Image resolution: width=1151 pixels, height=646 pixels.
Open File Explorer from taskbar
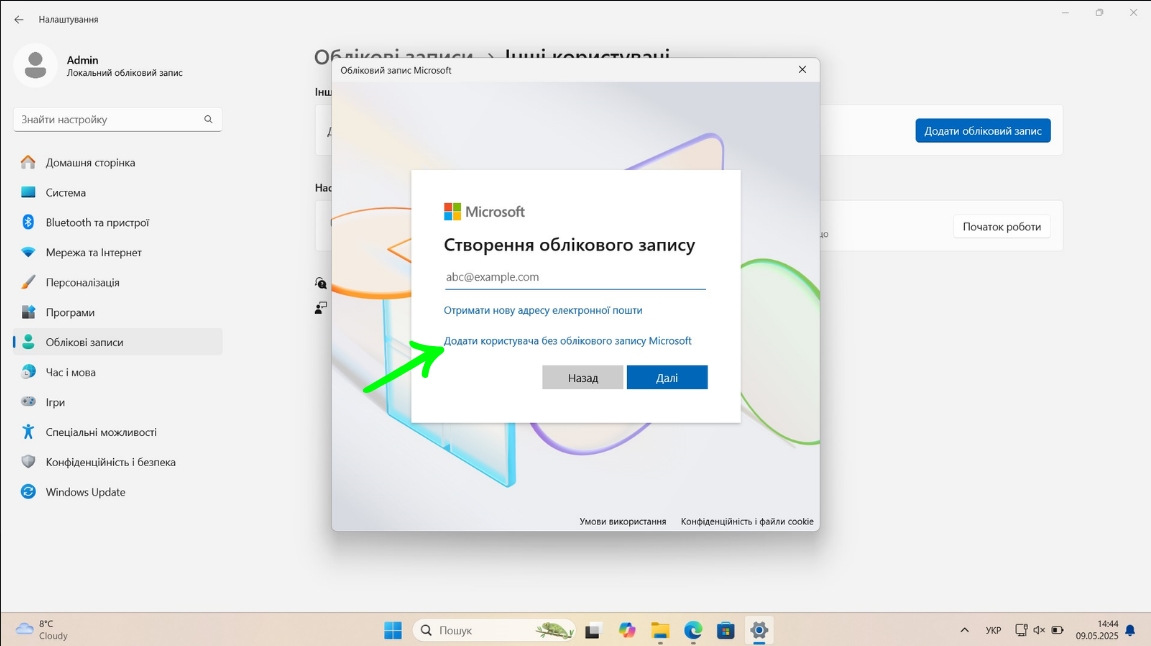pos(660,630)
